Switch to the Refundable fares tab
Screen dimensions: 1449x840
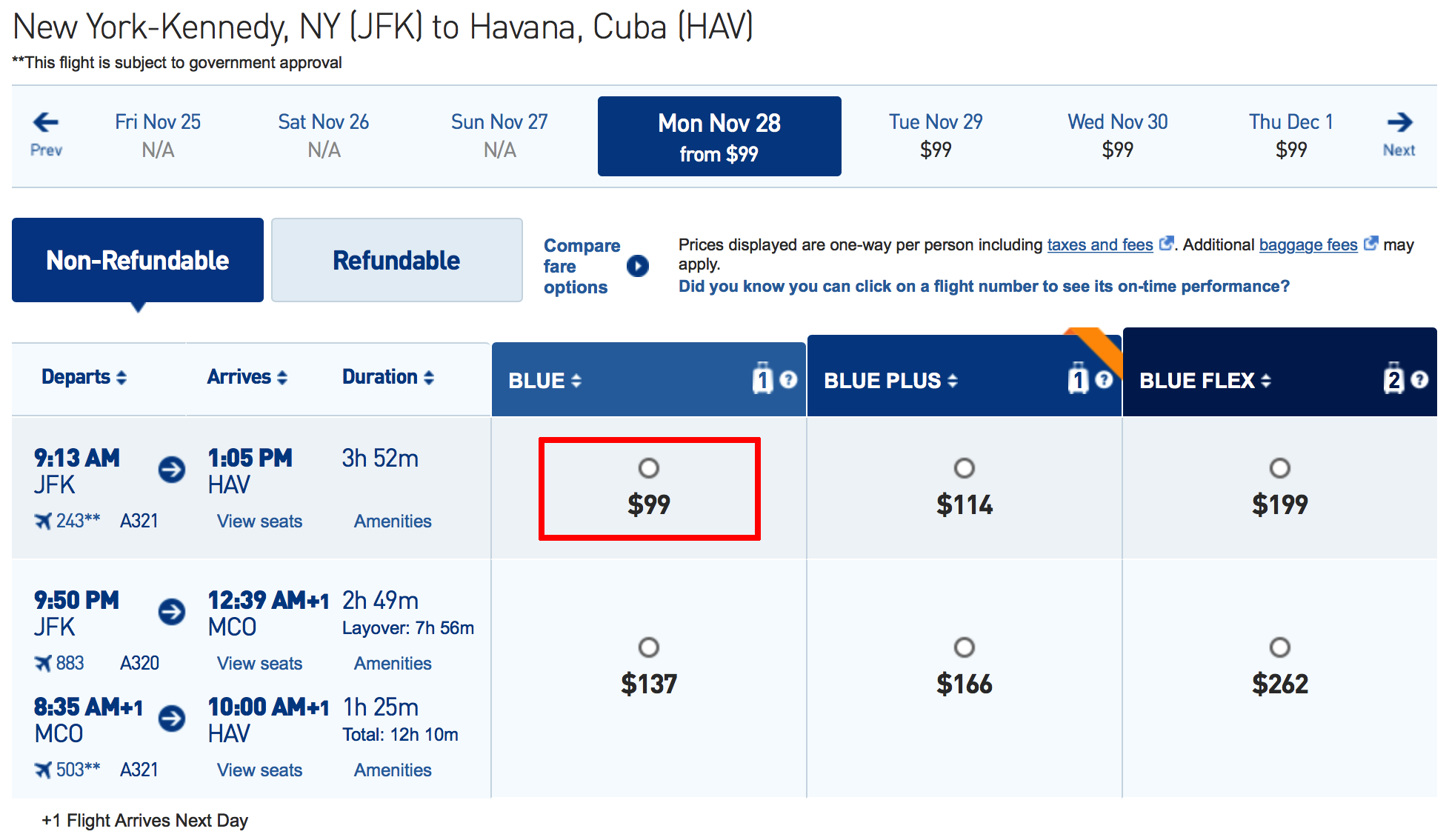click(396, 260)
